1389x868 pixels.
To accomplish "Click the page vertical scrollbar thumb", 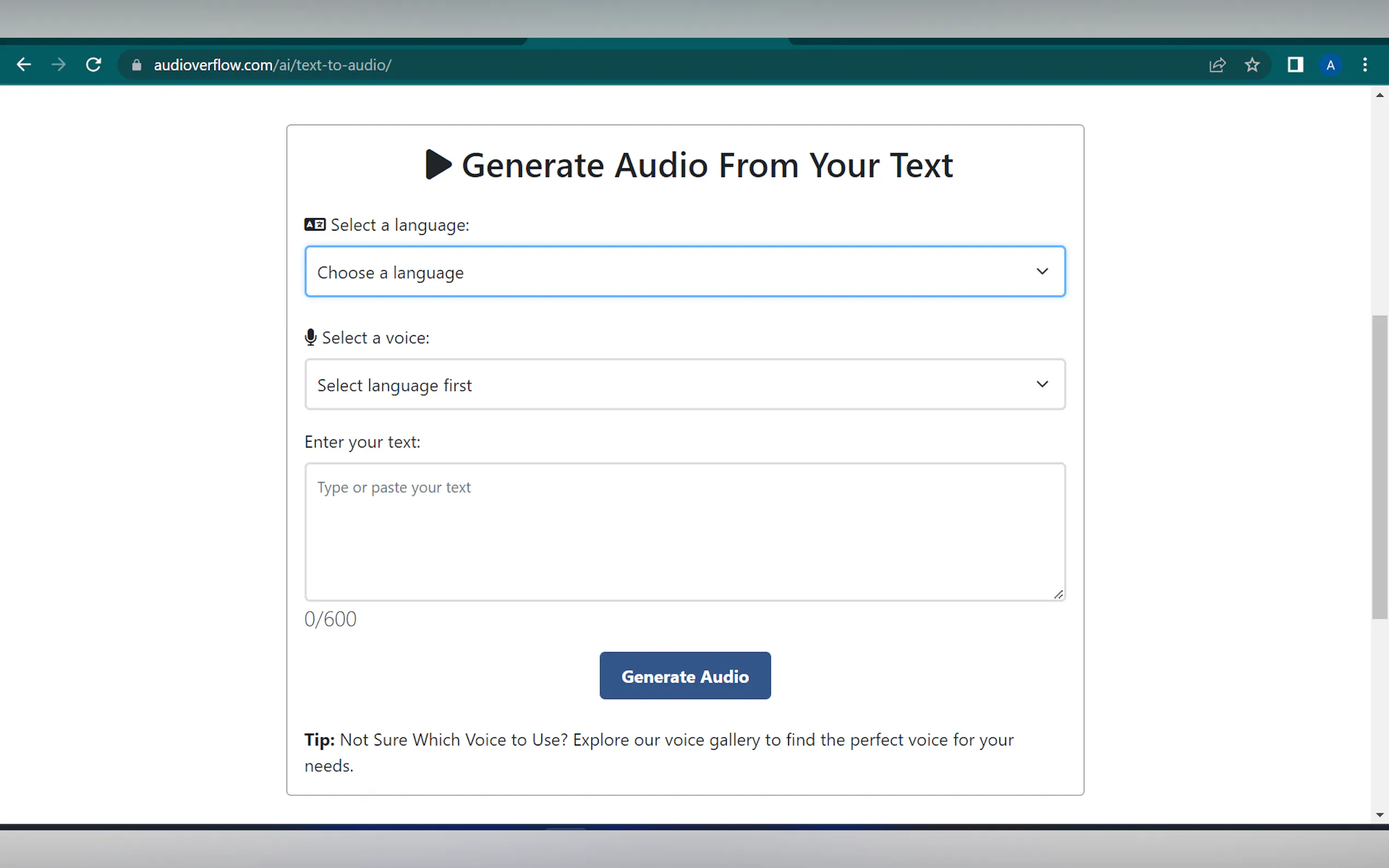I will coord(1379,467).
